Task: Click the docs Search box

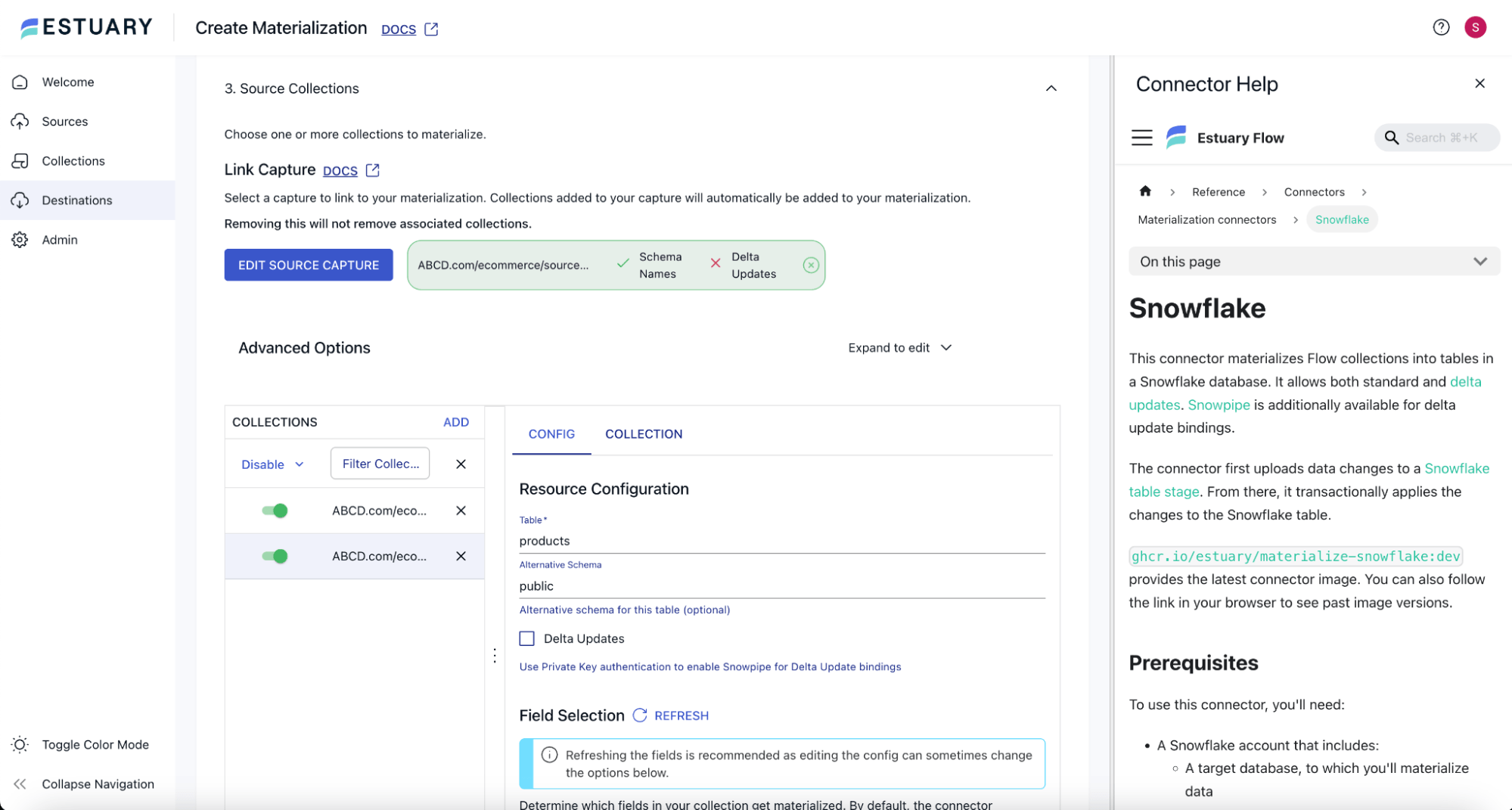Action: 1436,138
